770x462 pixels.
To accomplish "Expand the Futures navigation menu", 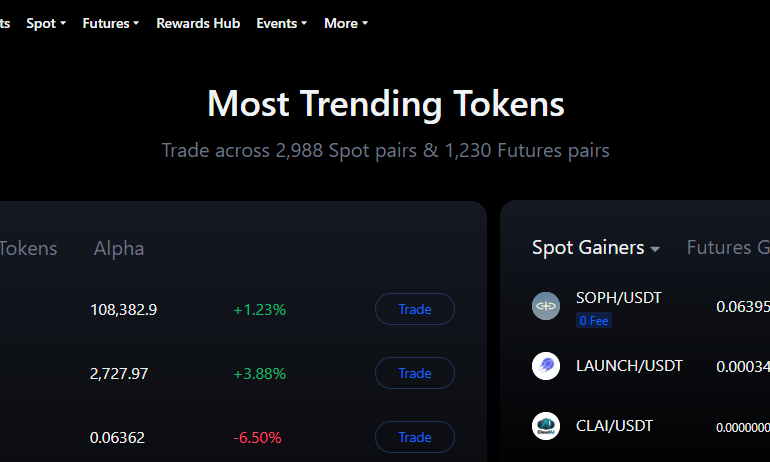I will point(111,24).
